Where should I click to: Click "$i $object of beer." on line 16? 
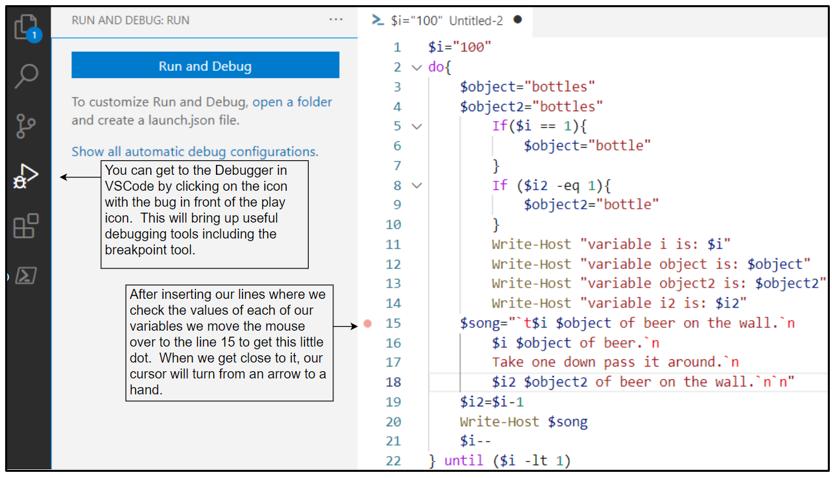click(575, 343)
